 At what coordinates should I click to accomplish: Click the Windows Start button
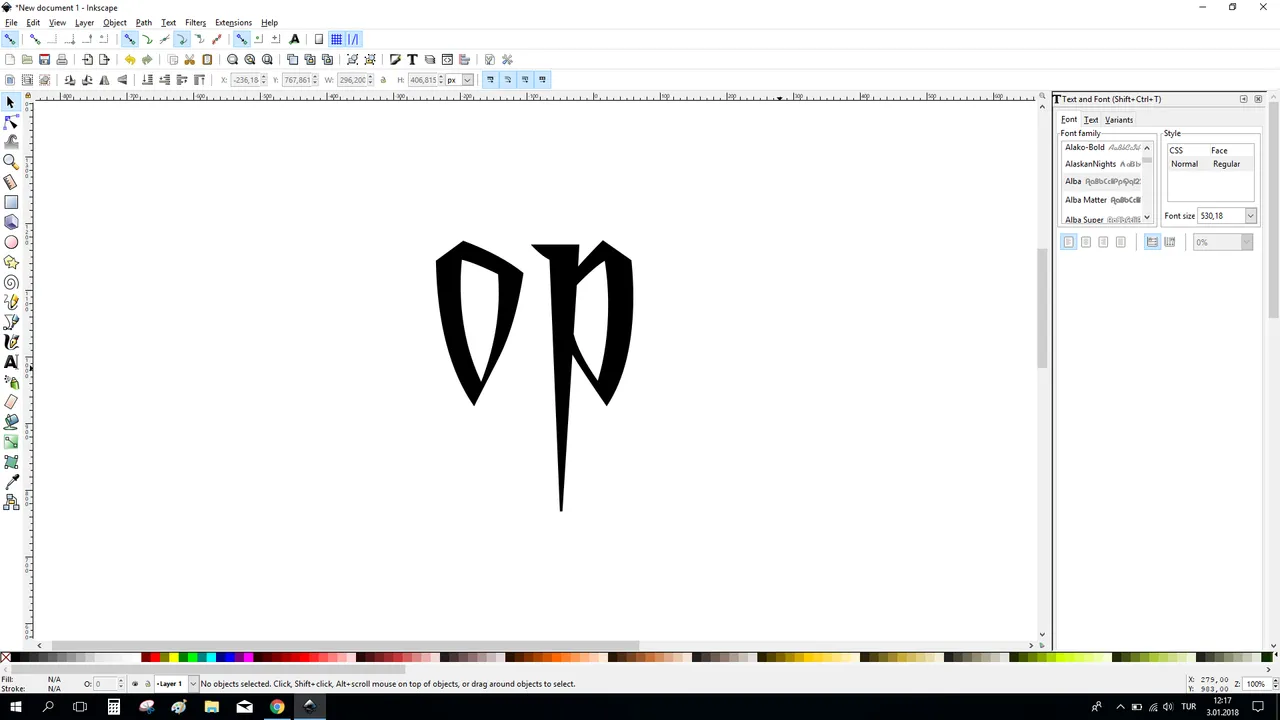pyautogui.click(x=16, y=707)
